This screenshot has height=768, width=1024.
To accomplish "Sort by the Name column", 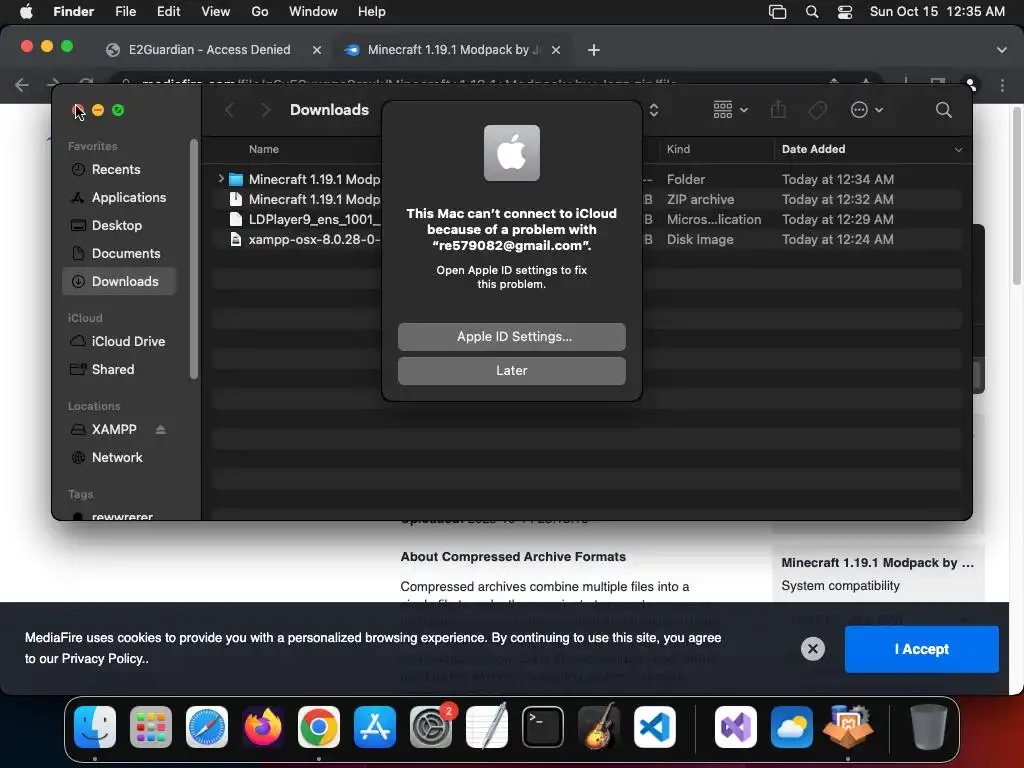I will [x=263, y=149].
